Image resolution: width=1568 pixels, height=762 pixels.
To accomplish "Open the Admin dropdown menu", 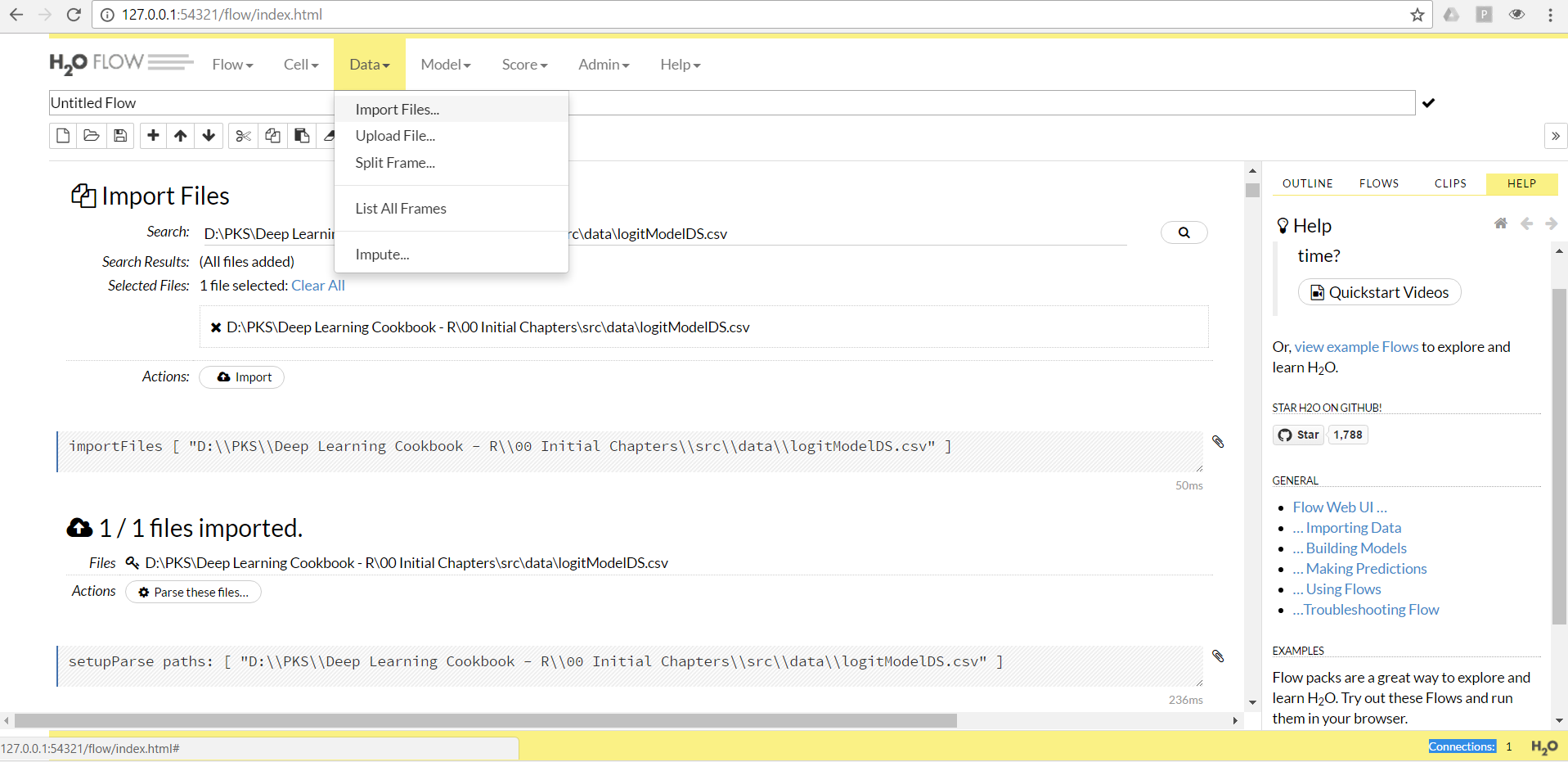I will pyautogui.click(x=604, y=65).
